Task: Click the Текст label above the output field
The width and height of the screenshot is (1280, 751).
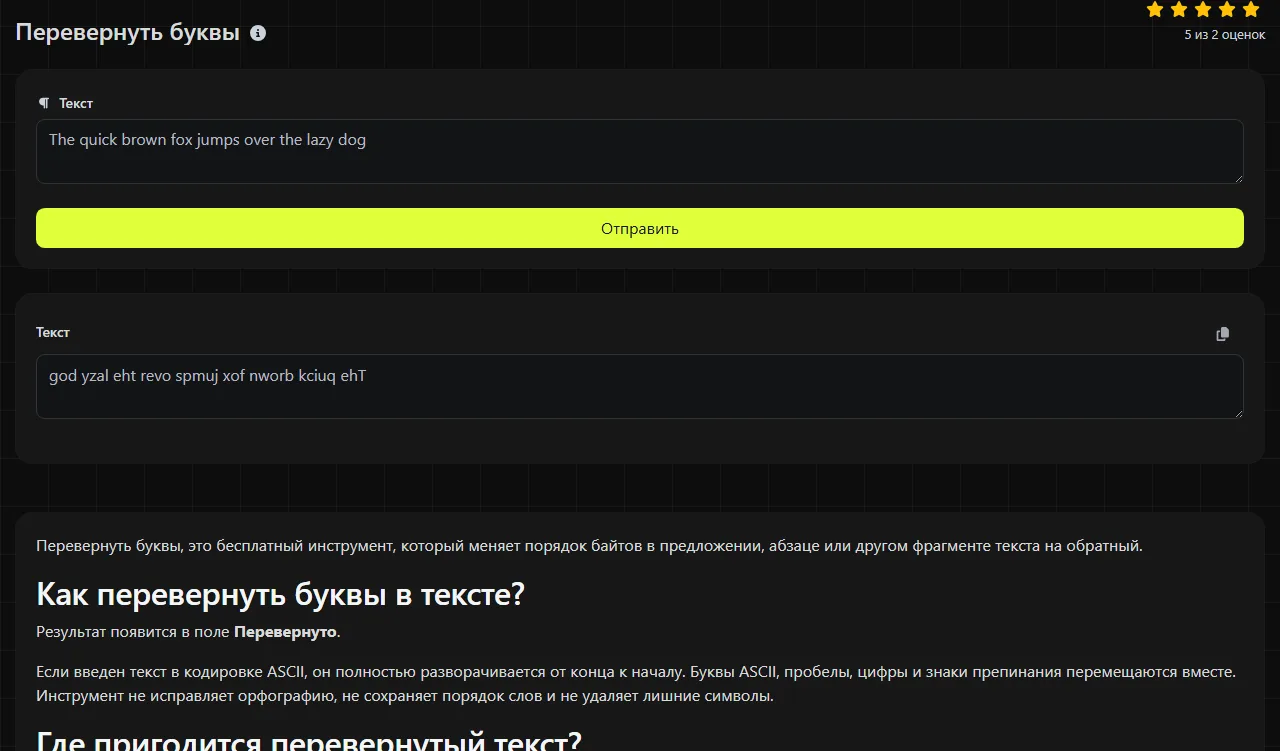Action: coord(53,332)
